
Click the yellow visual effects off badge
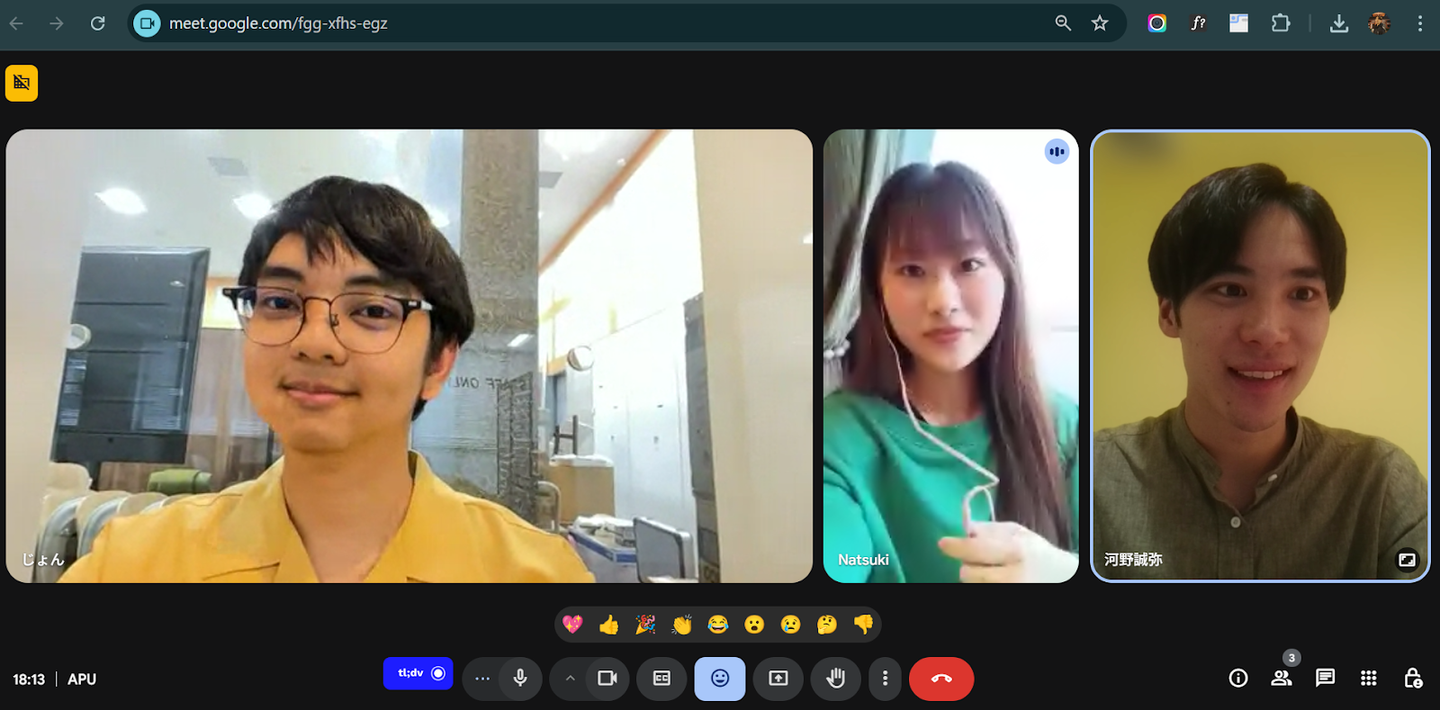(x=21, y=83)
